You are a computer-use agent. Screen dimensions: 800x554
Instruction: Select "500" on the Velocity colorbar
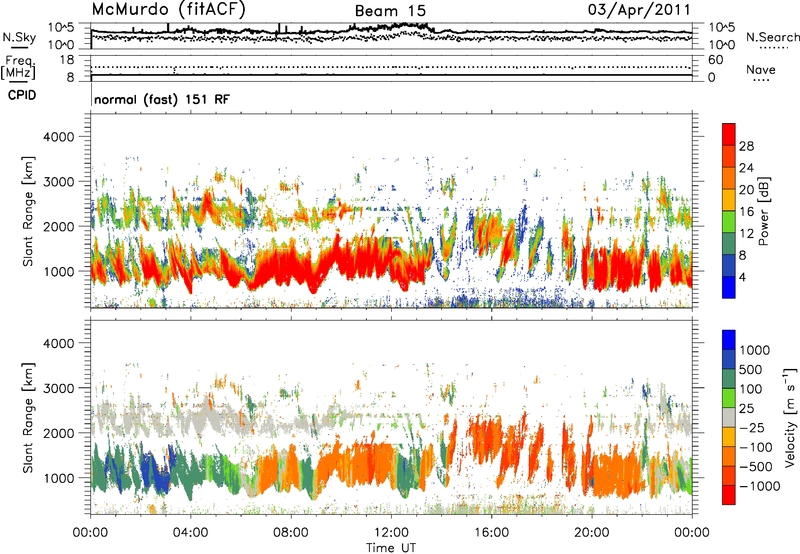(x=752, y=370)
